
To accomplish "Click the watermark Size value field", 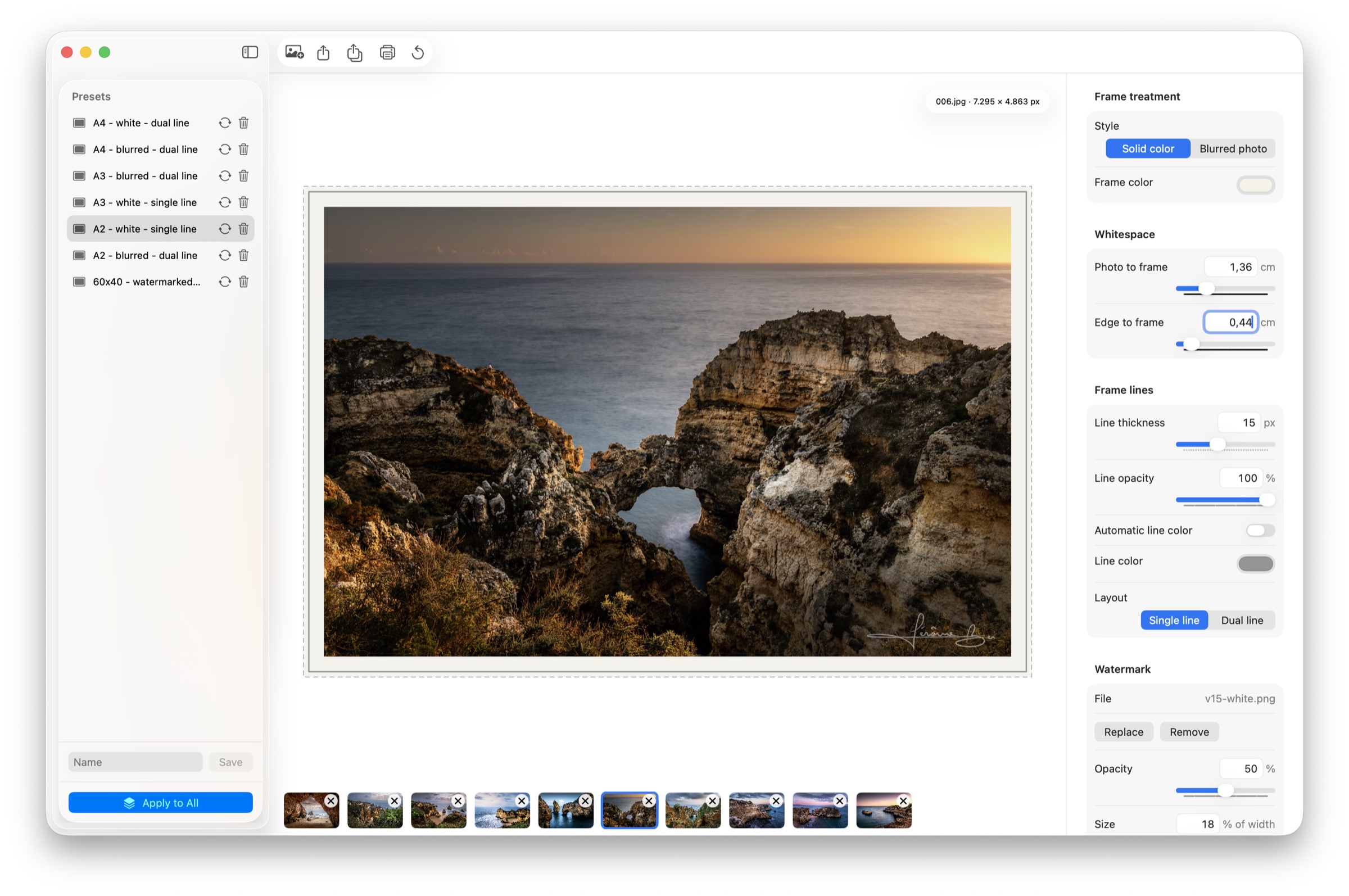I will coord(1198,824).
